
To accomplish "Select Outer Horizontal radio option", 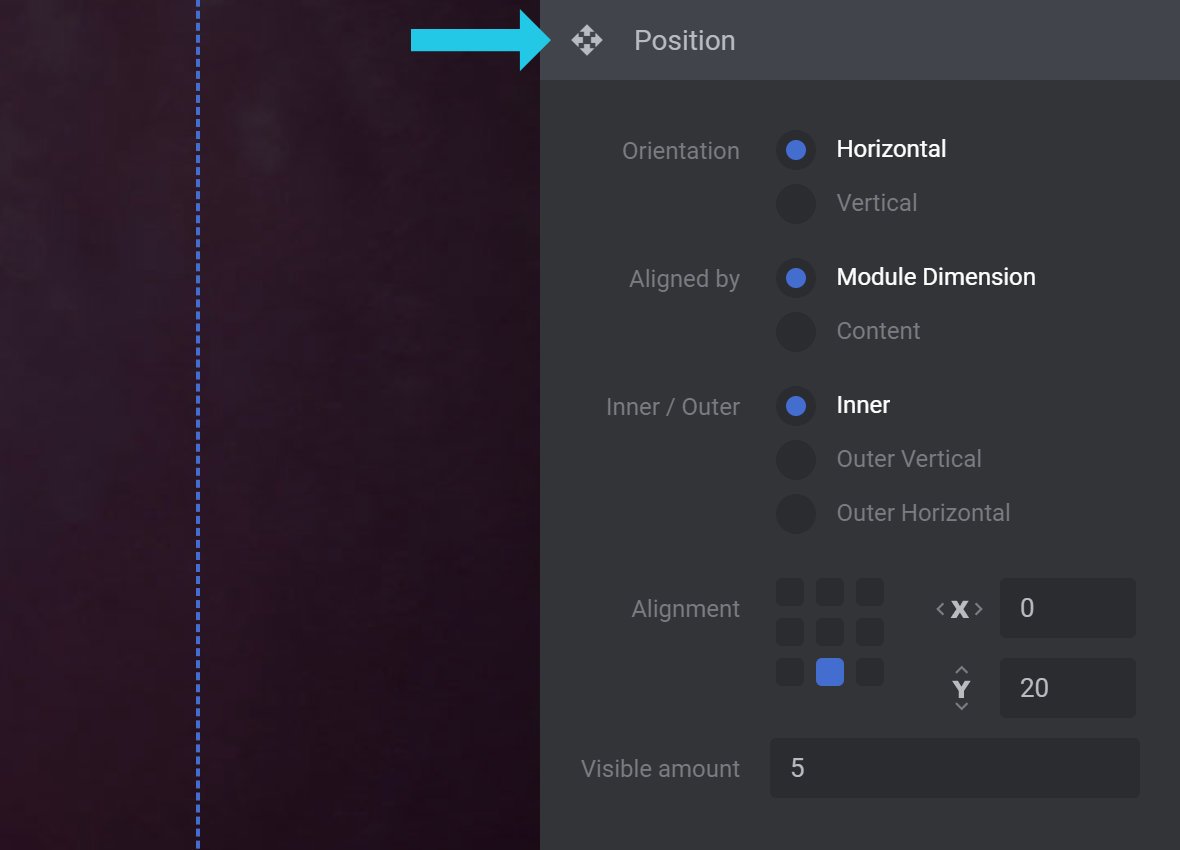I will (x=795, y=513).
